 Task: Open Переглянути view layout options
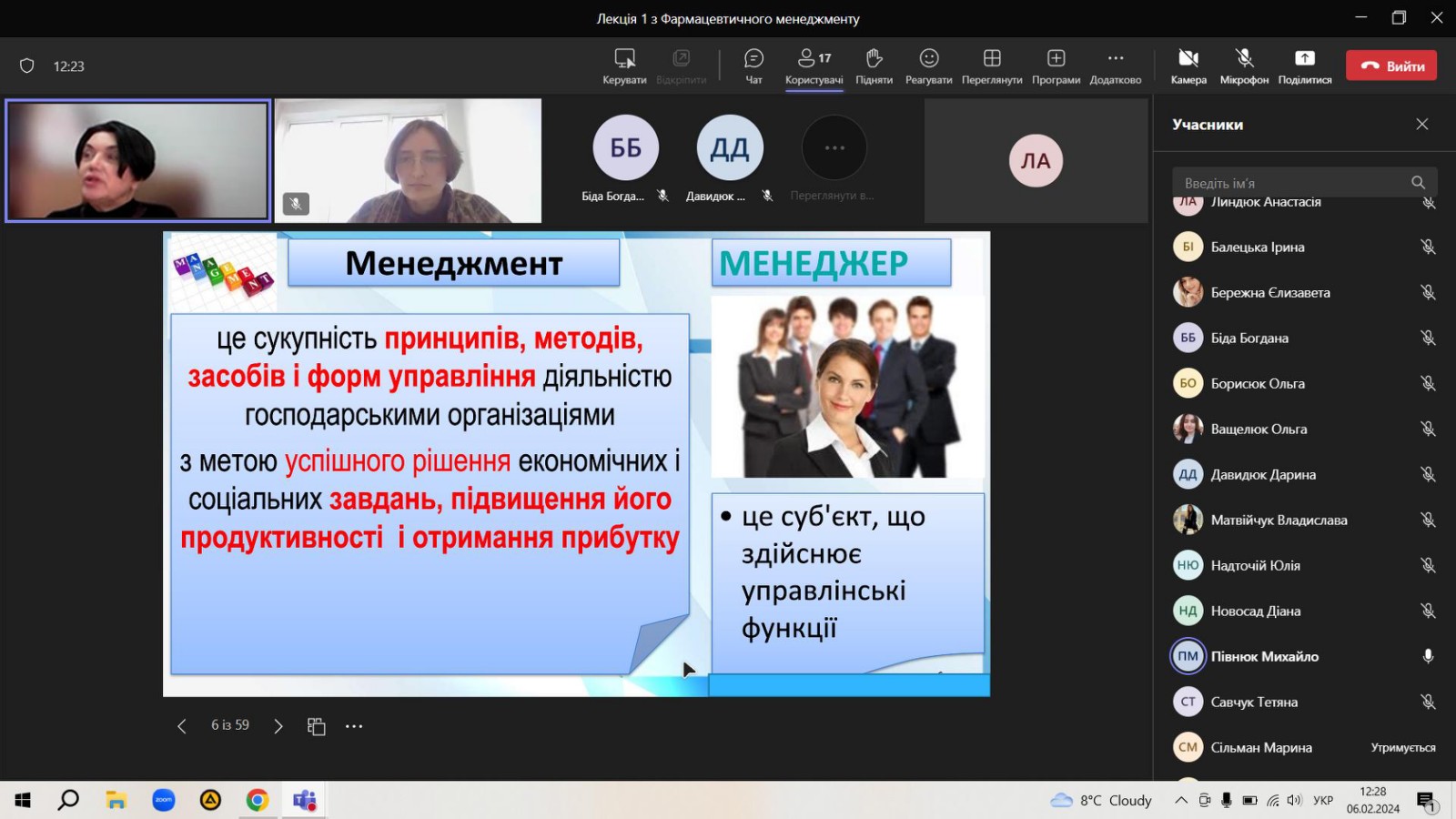(x=992, y=66)
